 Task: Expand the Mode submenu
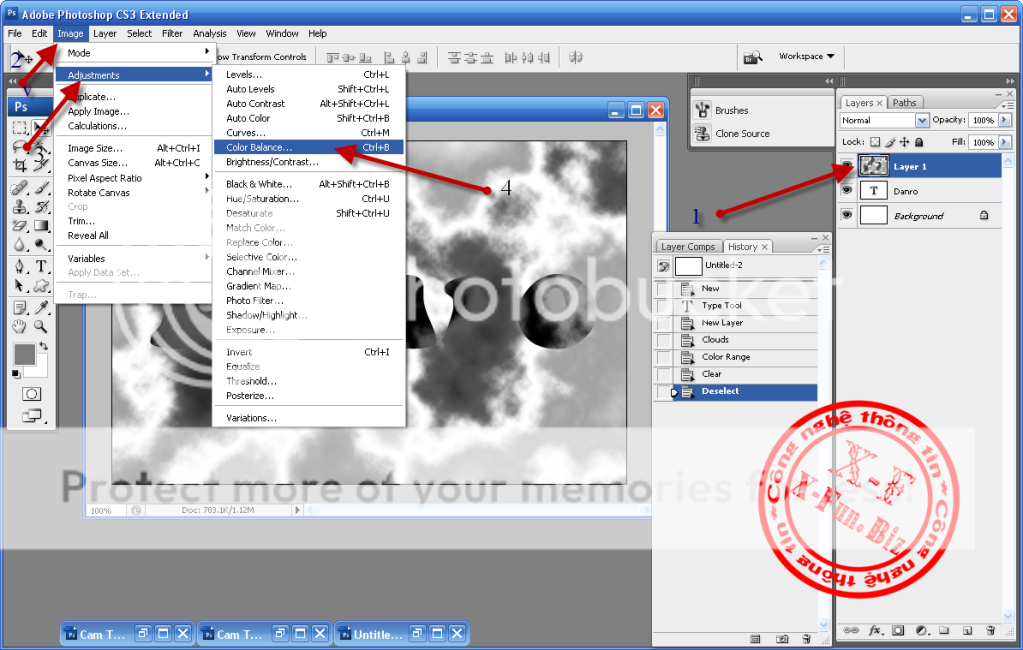pyautogui.click(x=133, y=53)
